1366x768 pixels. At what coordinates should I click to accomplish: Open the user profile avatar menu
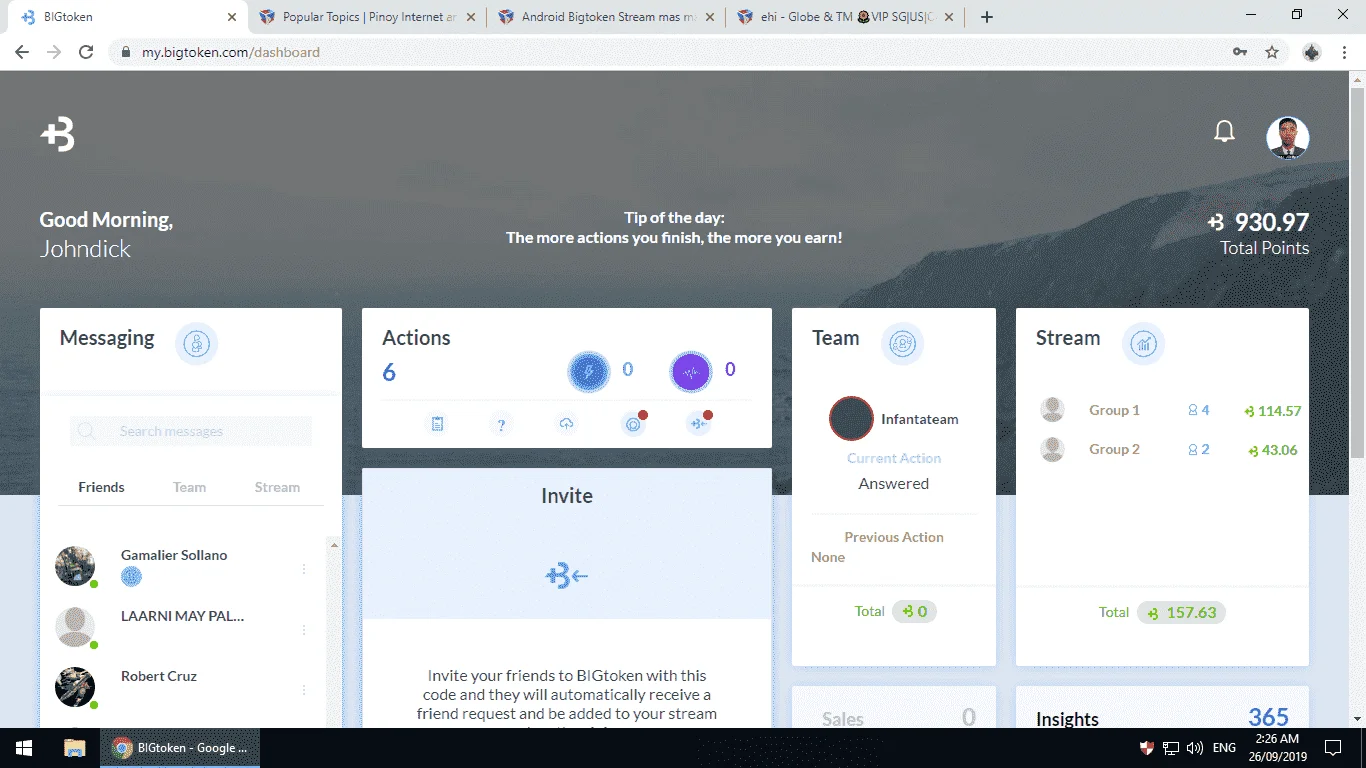(1287, 138)
